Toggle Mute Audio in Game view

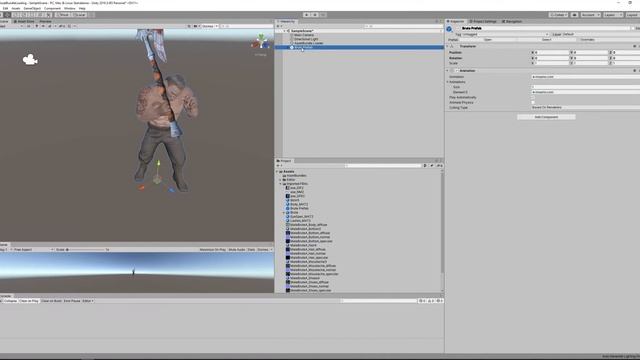[x=237, y=249]
